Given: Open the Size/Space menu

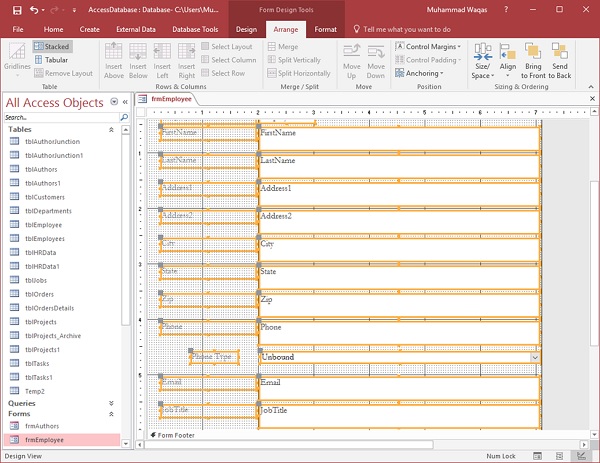Looking at the screenshot, I should (x=482, y=61).
